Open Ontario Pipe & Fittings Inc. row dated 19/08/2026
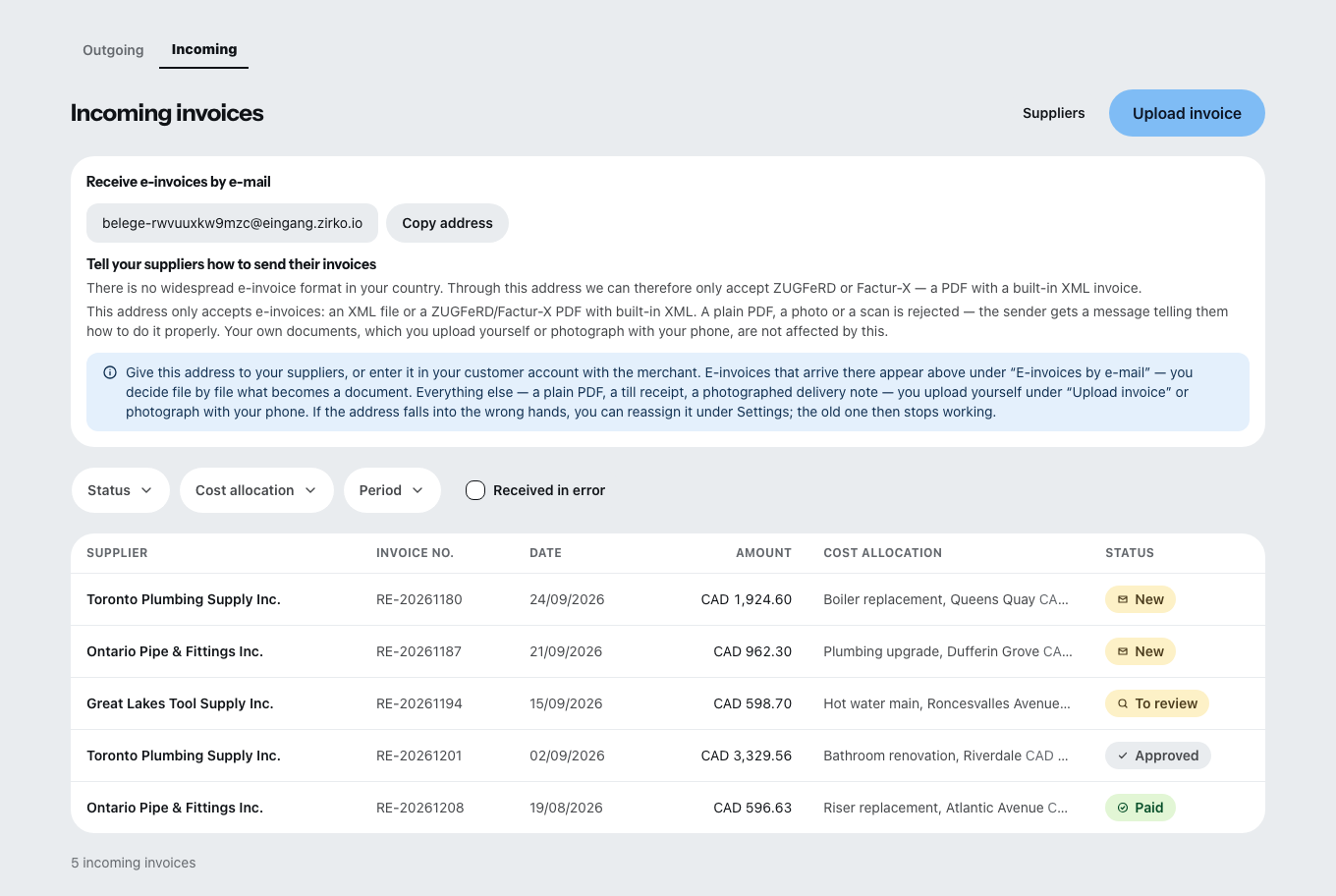Viewport: 1336px width, 896px height. (x=668, y=808)
